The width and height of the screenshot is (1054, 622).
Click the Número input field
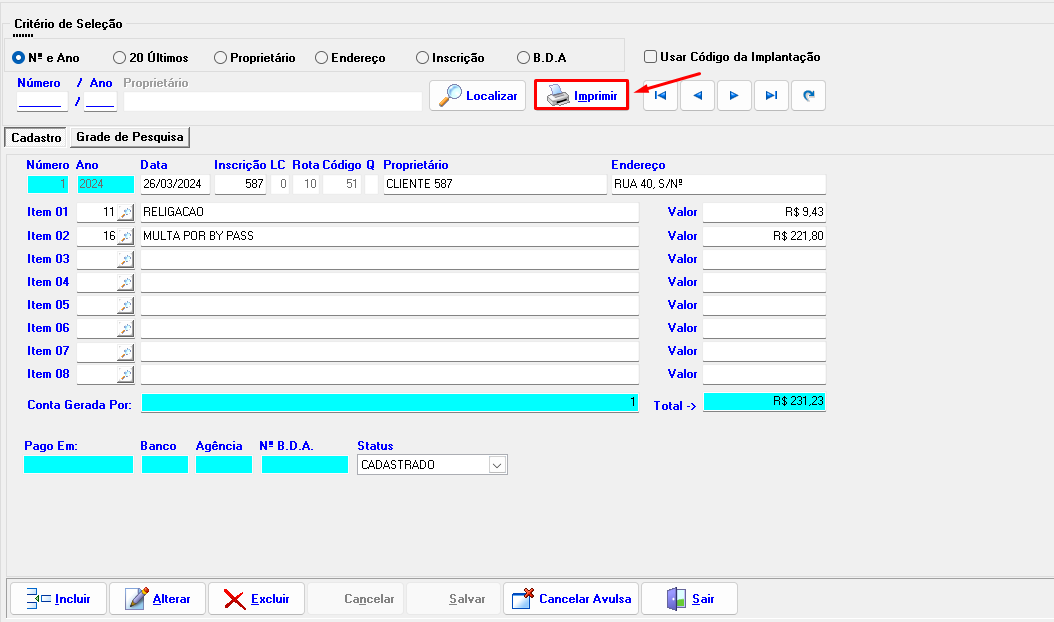click(41, 101)
